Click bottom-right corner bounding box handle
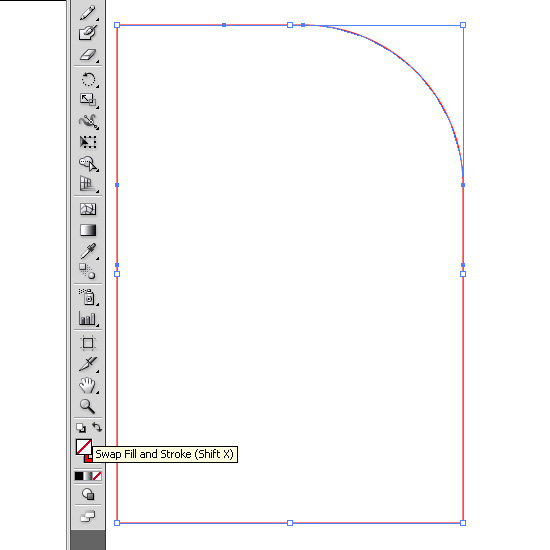Image resolution: width=550 pixels, height=550 pixels. pos(463,523)
